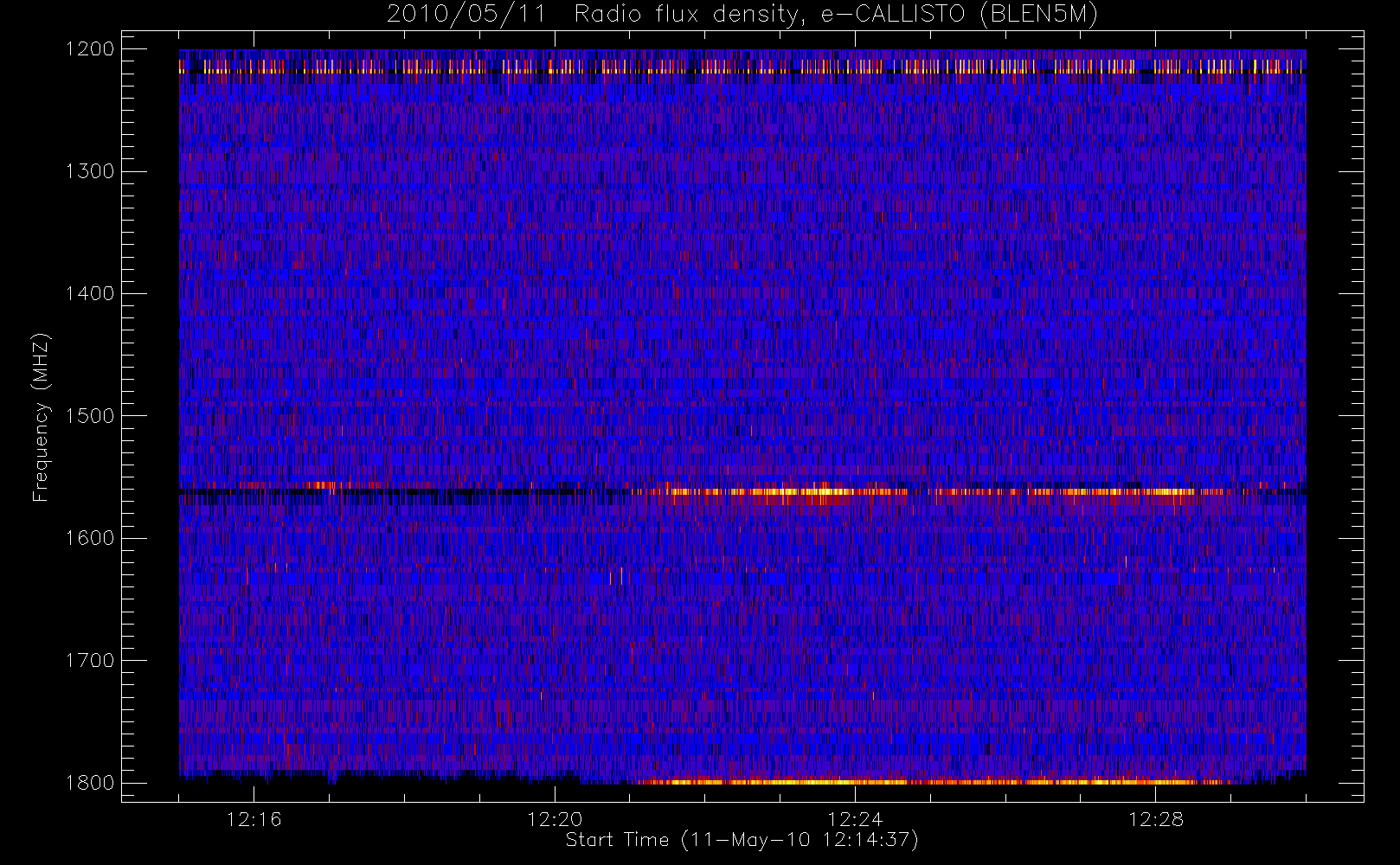This screenshot has height=865, width=1400.
Task: Select the 'Frequency (MHZ)' axis label
Action: point(41,417)
